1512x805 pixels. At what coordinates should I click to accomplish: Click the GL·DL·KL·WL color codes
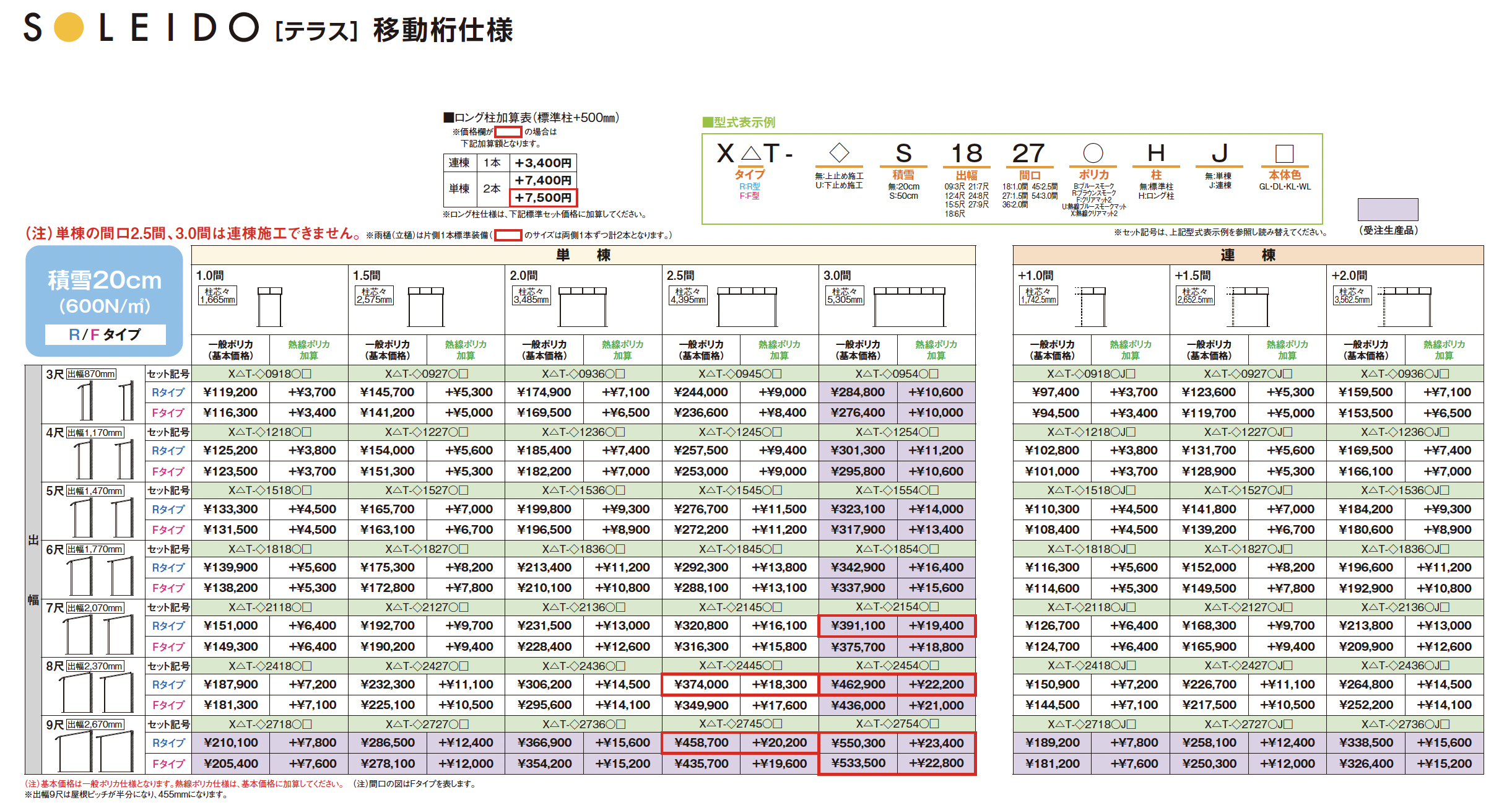click(1285, 186)
